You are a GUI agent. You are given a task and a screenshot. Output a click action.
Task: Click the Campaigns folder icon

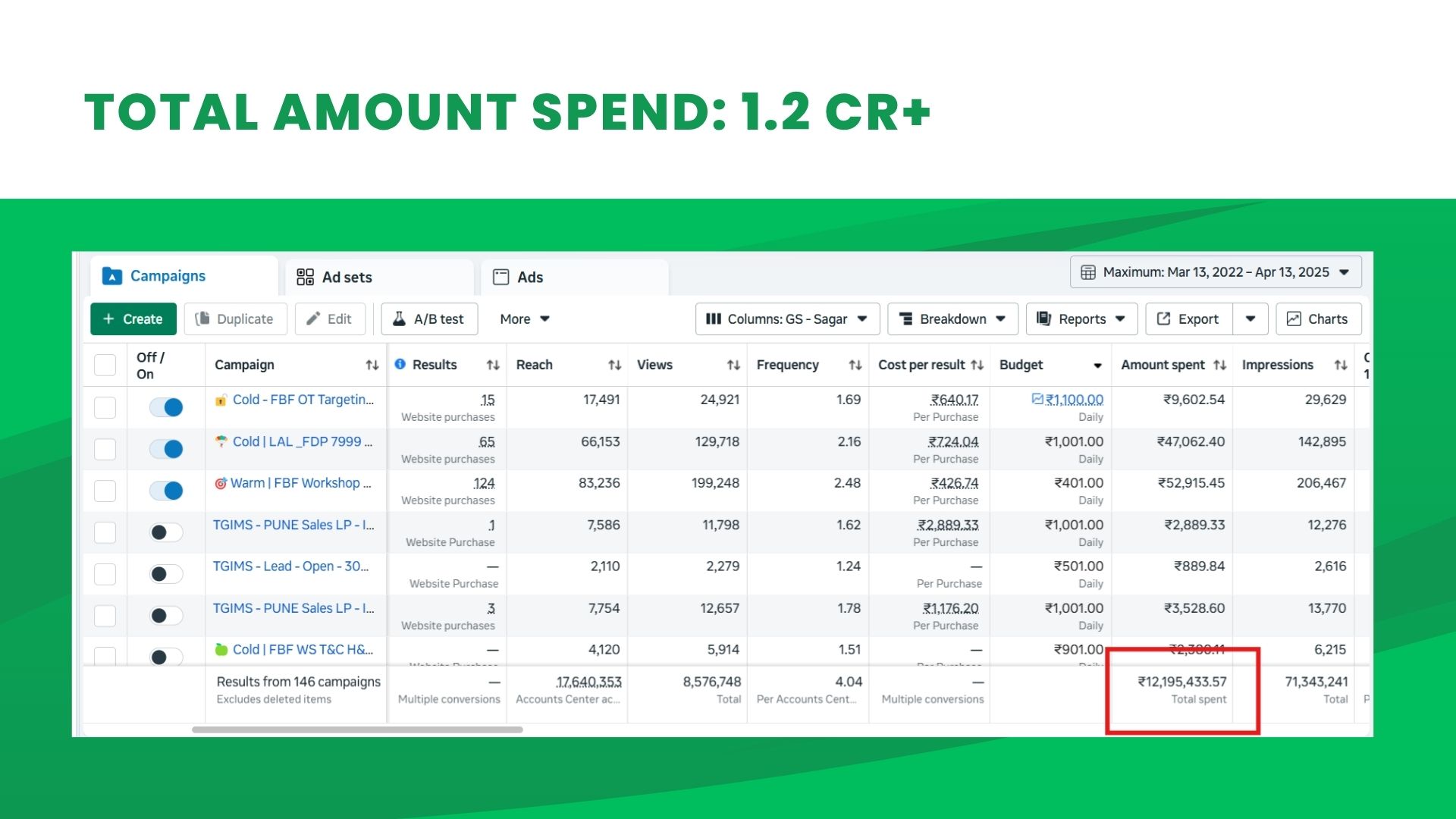click(112, 276)
